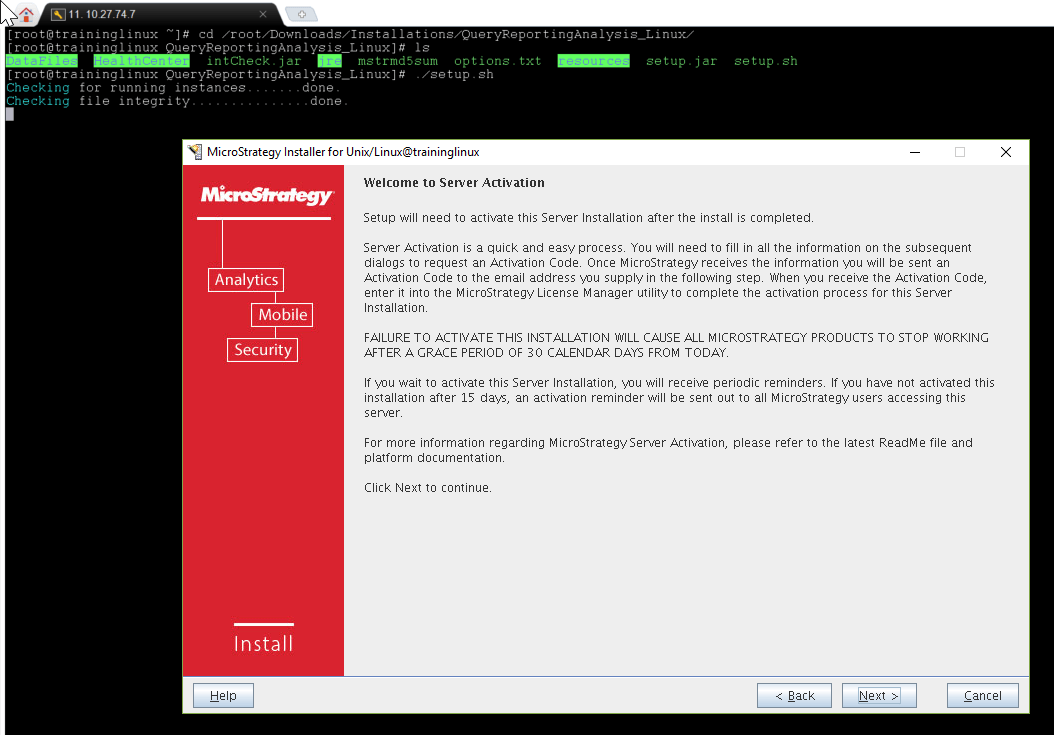Open installer Help

point(223,696)
